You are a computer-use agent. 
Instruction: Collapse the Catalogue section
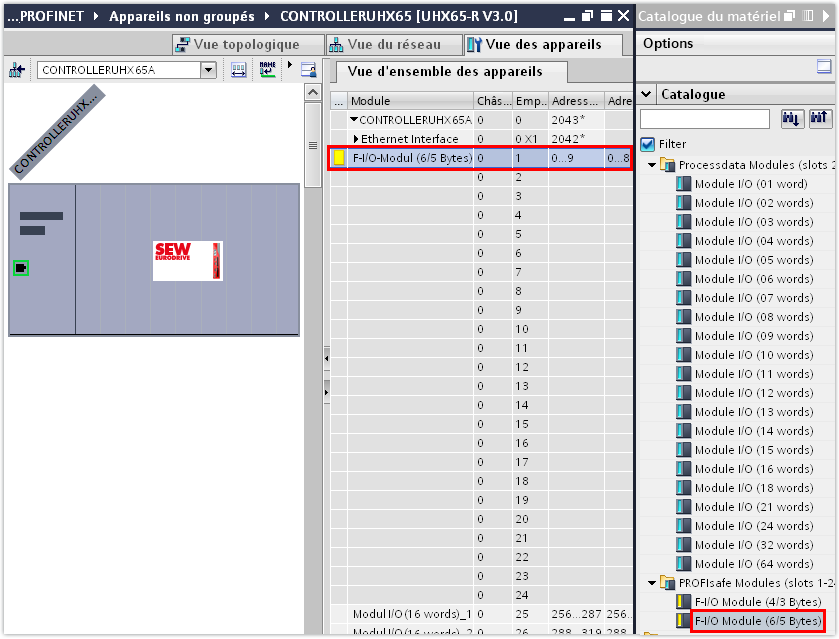(646, 94)
